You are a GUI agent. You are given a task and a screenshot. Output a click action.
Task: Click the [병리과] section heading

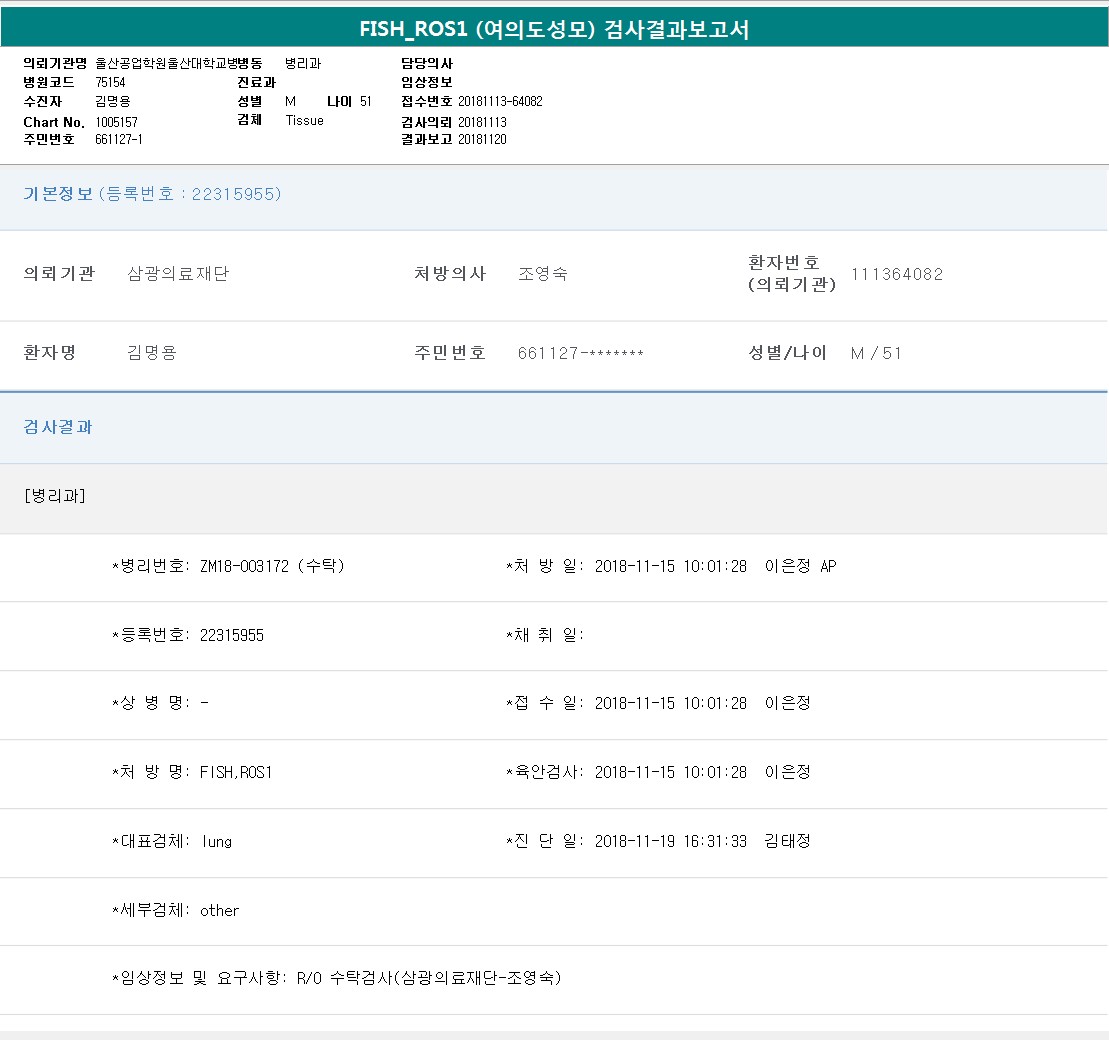coord(54,496)
